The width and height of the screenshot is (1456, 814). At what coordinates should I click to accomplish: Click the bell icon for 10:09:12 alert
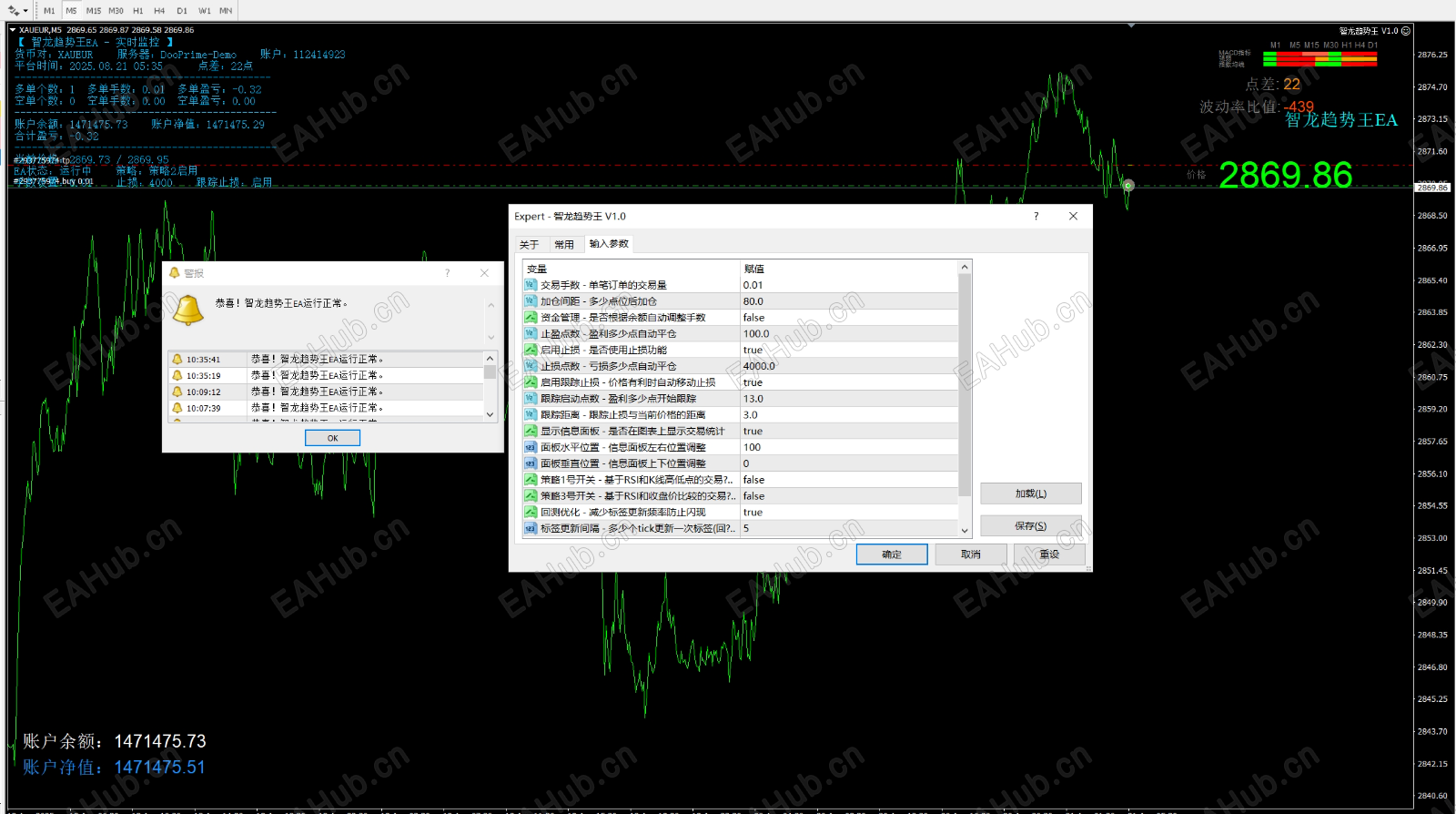pyautogui.click(x=177, y=392)
